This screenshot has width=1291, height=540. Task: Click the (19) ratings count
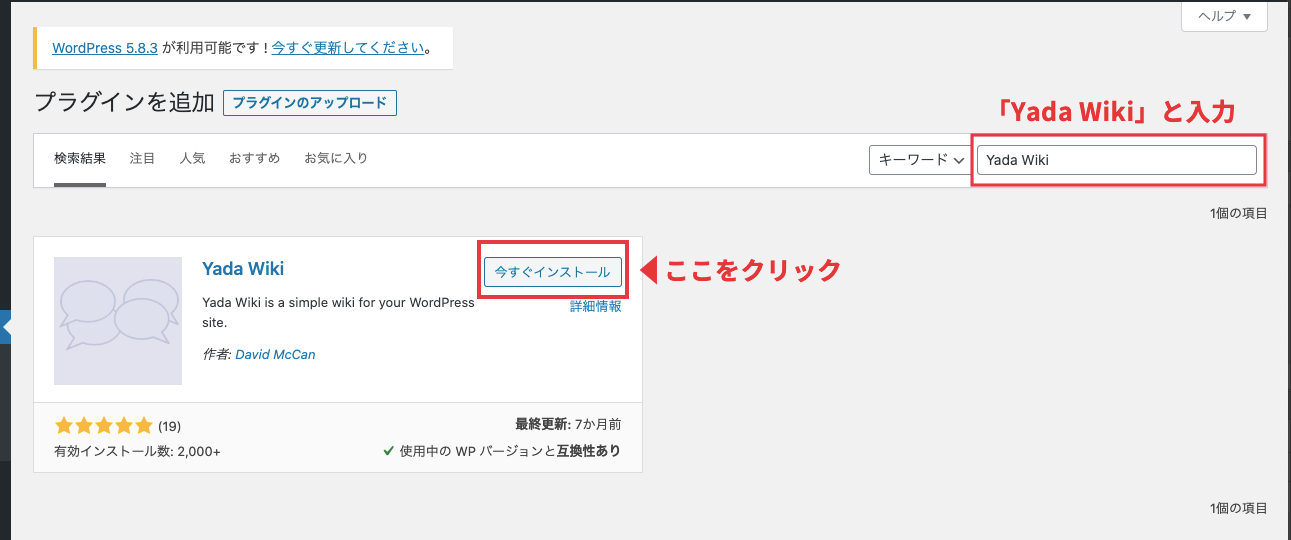point(169,426)
